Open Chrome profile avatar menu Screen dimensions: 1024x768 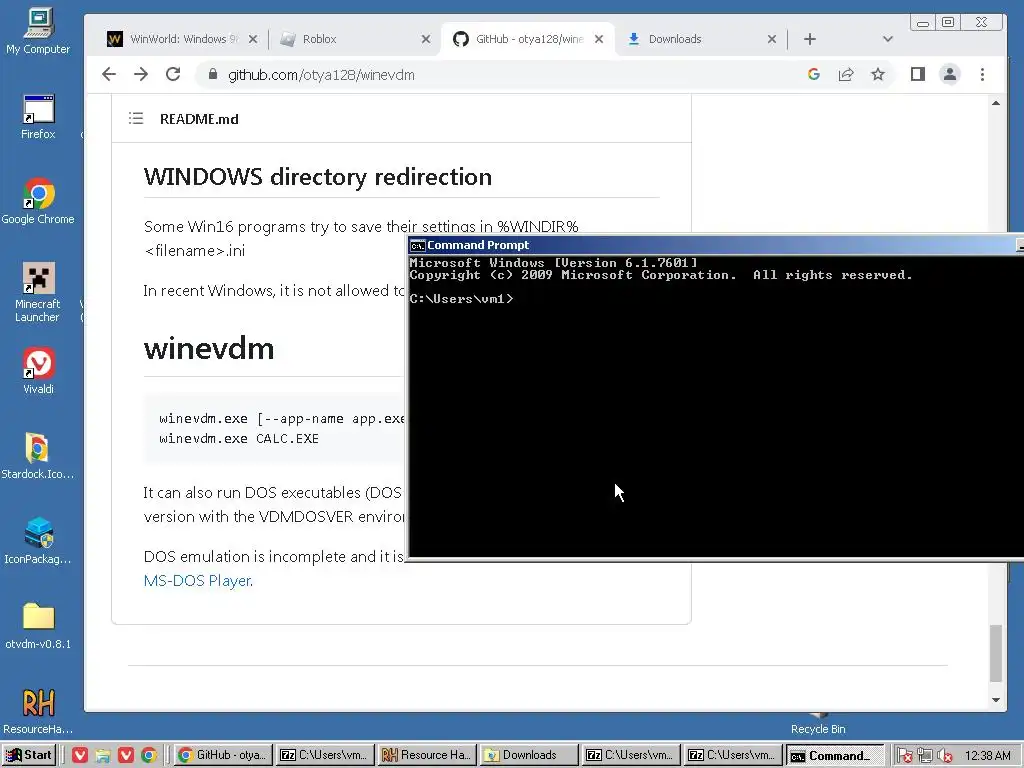point(950,74)
